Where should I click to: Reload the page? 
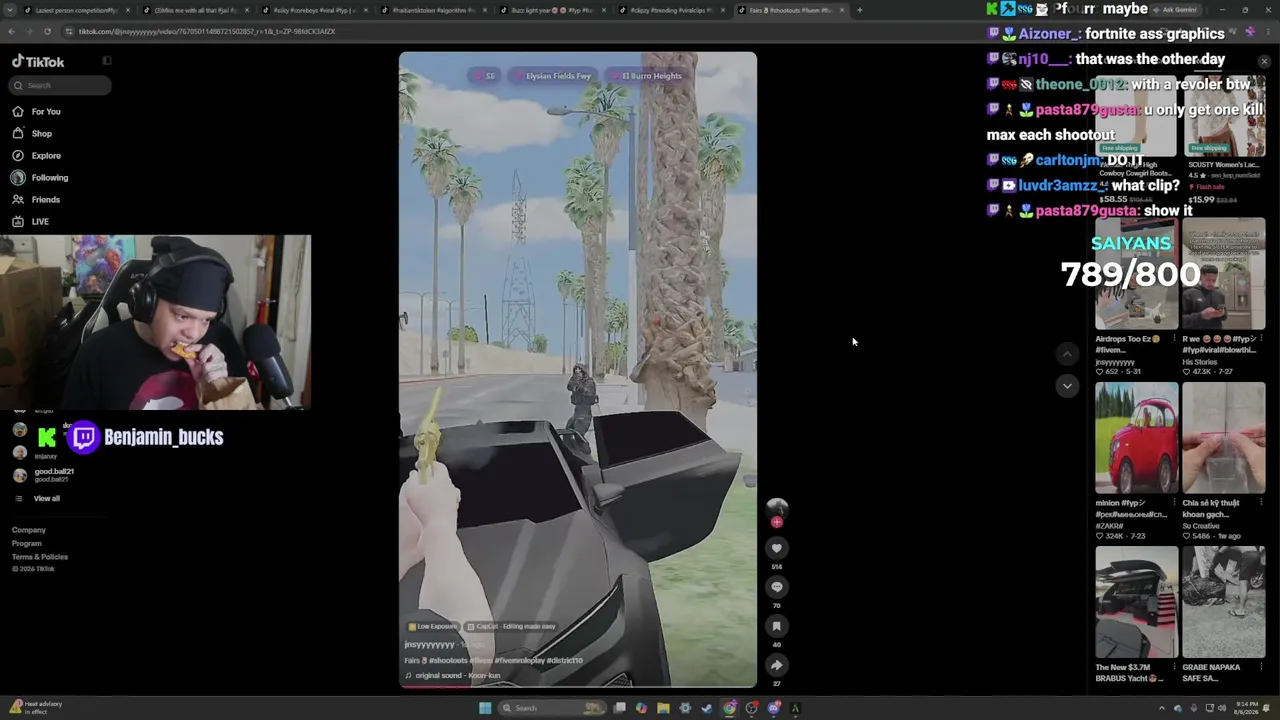pyautogui.click(x=47, y=31)
